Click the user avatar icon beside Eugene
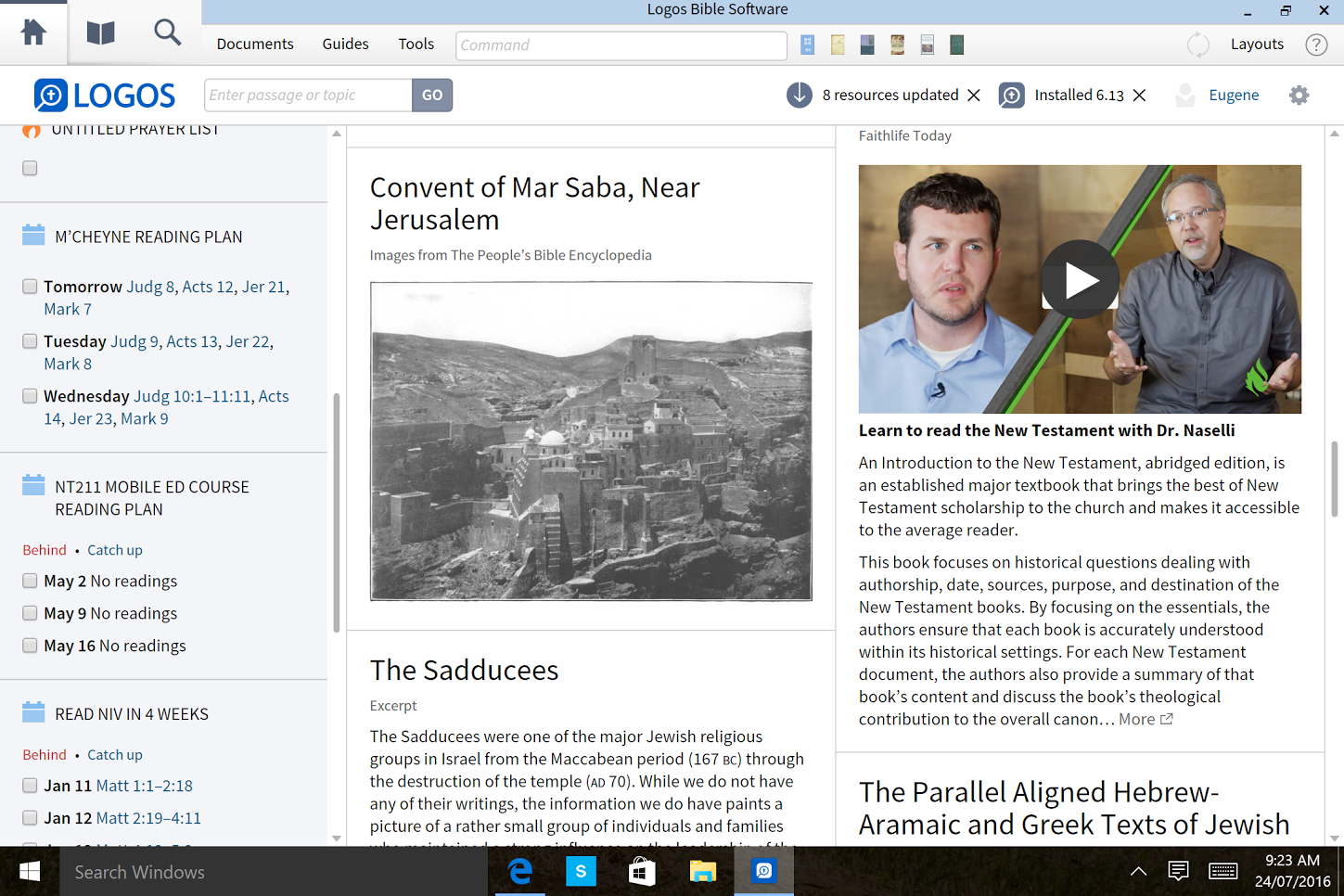This screenshot has height=896, width=1344. pos(1185,95)
